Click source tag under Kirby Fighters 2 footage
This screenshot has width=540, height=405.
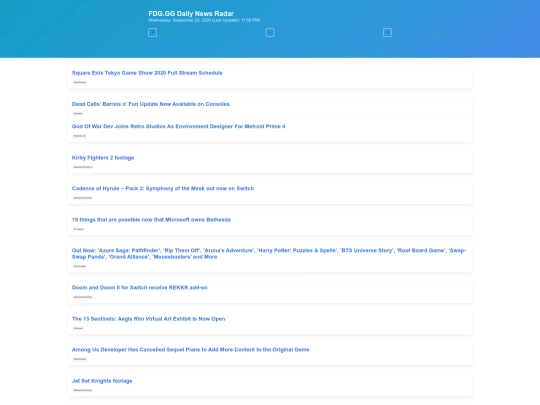pyautogui.click(x=83, y=167)
